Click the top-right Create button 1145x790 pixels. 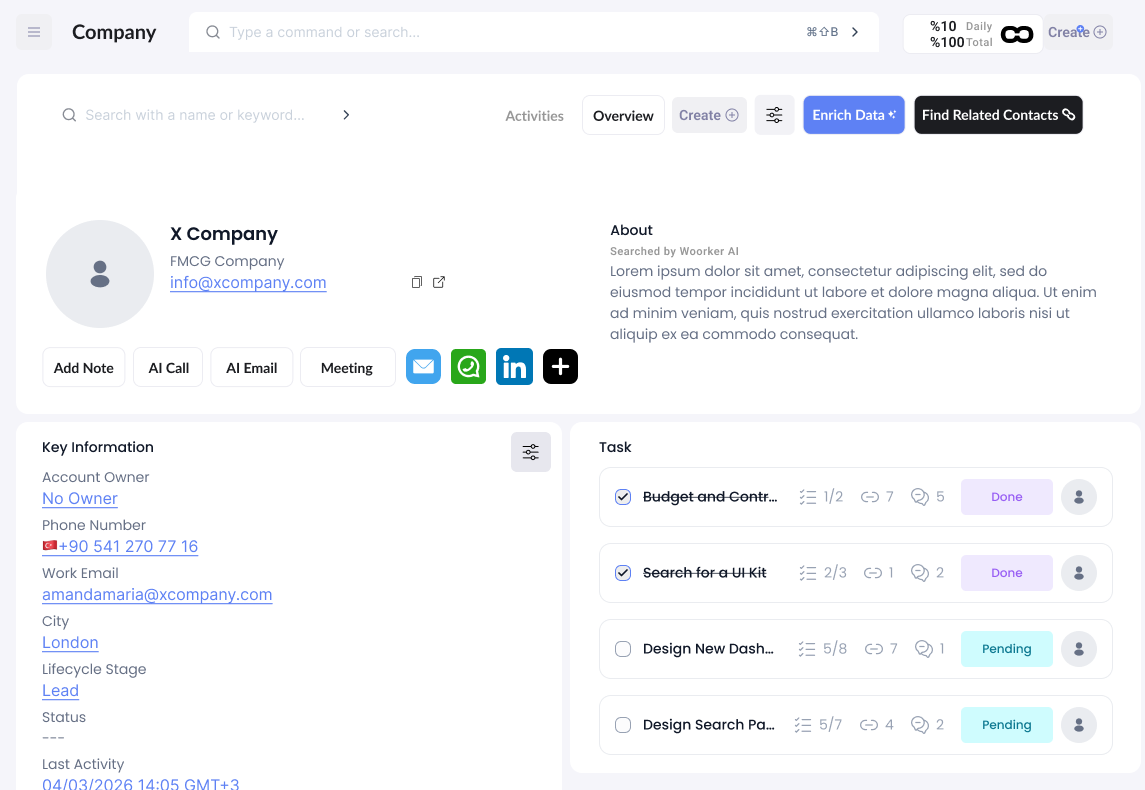1077,32
